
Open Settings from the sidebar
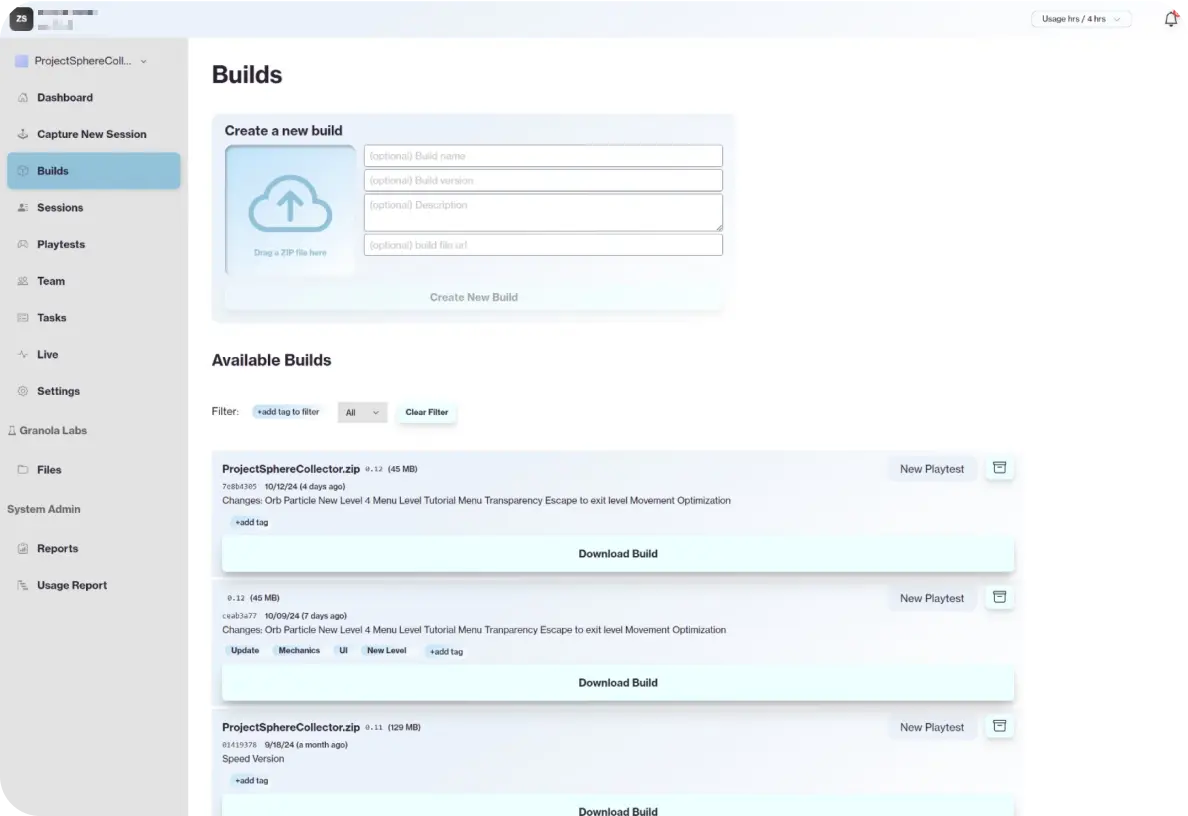[58, 391]
